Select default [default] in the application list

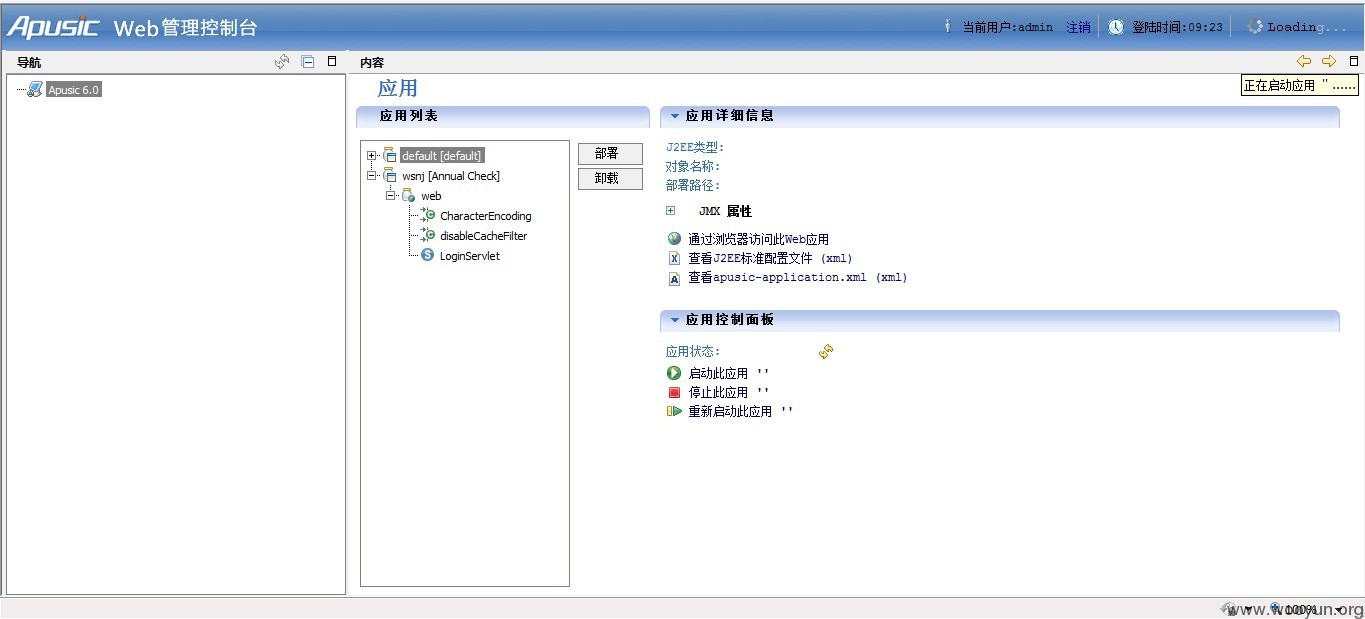pos(442,156)
